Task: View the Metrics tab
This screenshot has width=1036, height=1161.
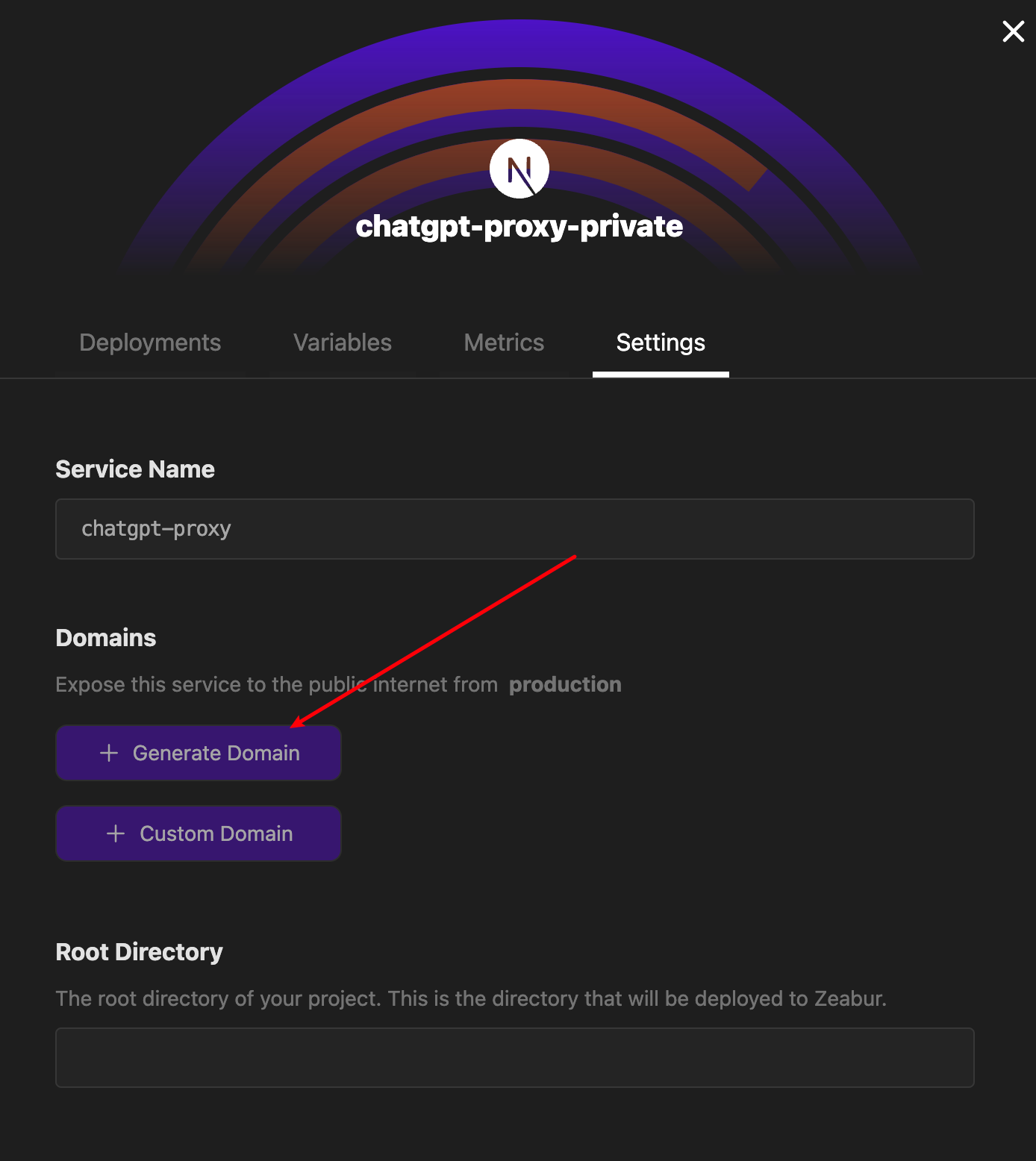Action: [504, 342]
